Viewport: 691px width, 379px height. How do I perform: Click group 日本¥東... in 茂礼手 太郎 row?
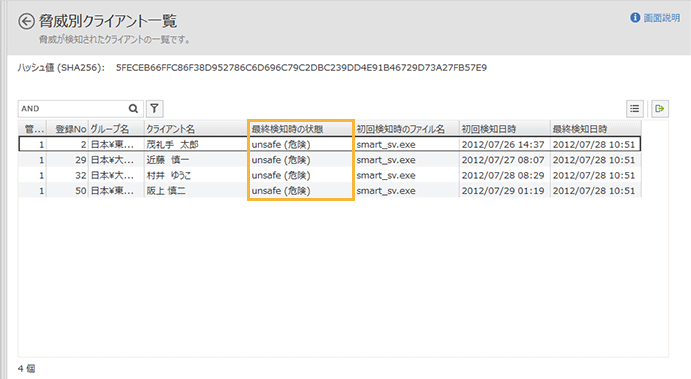pyautogui.click(x=112, y=145)
